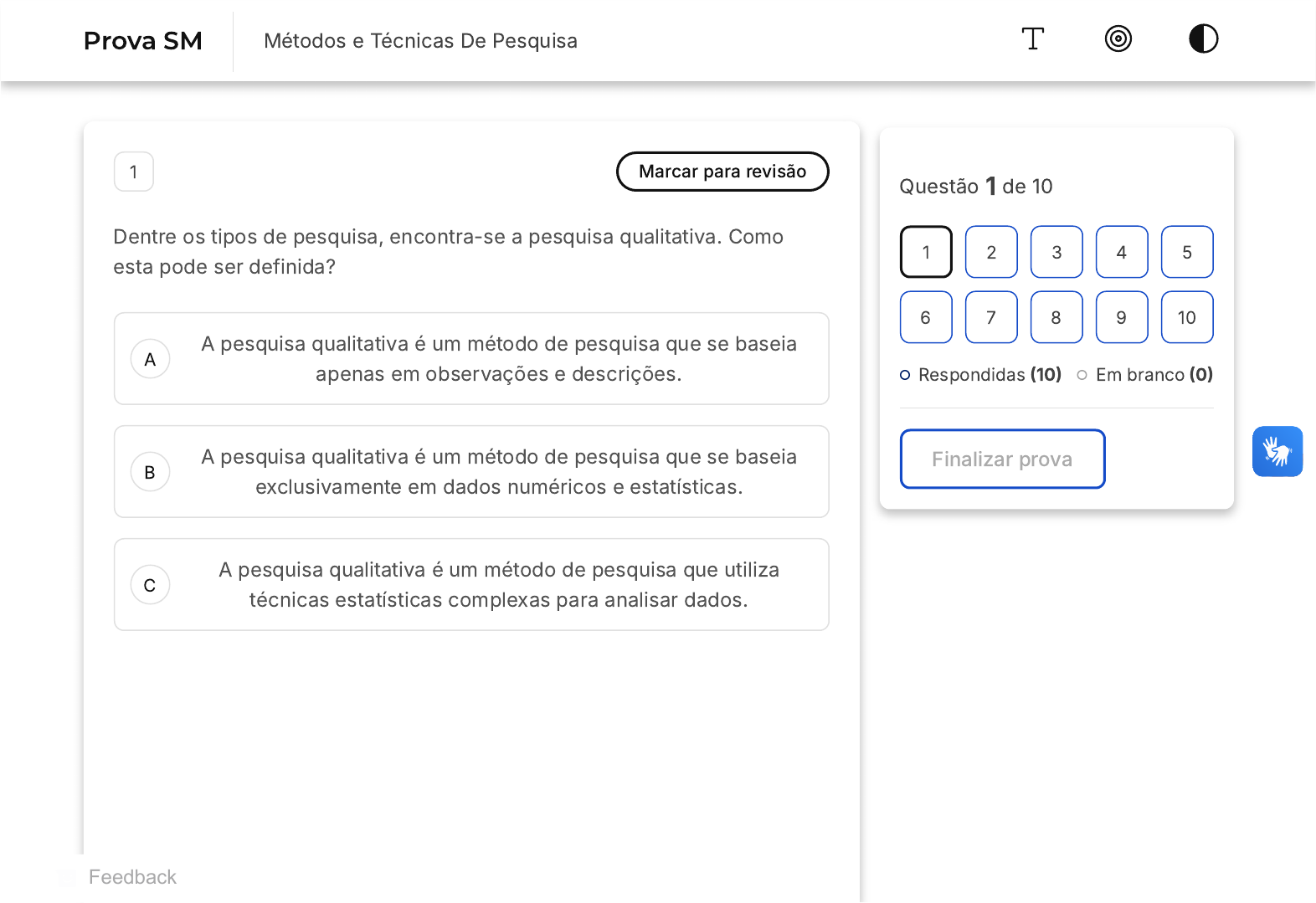Select answer option A radio circle
Viewport: 1316px width, 903px height.
(x=151, y=359)
